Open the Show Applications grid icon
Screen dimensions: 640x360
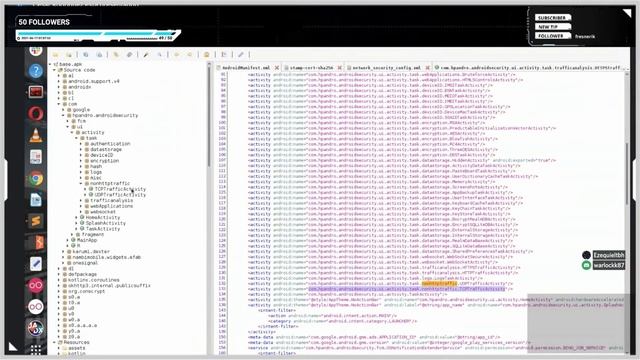36,349
